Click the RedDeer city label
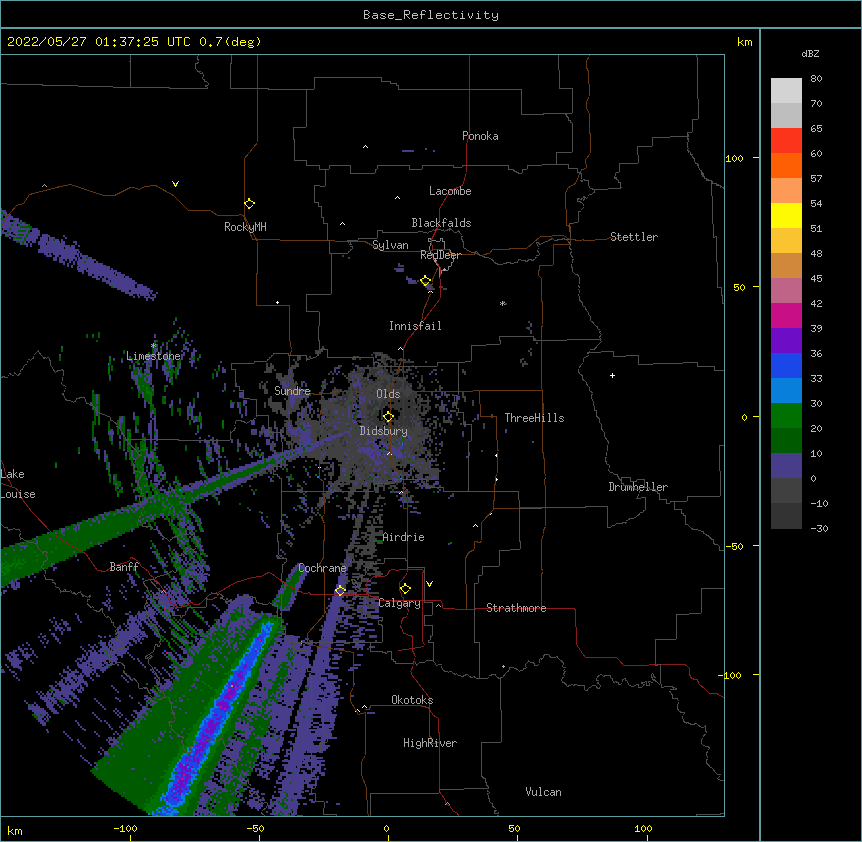 (440, 255)
